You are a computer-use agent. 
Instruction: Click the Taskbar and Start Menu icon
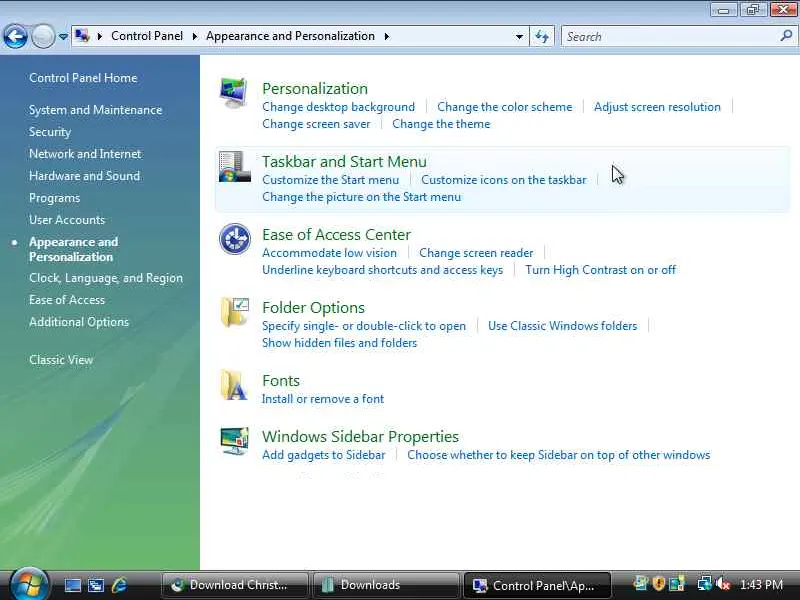tap(235, 166)
